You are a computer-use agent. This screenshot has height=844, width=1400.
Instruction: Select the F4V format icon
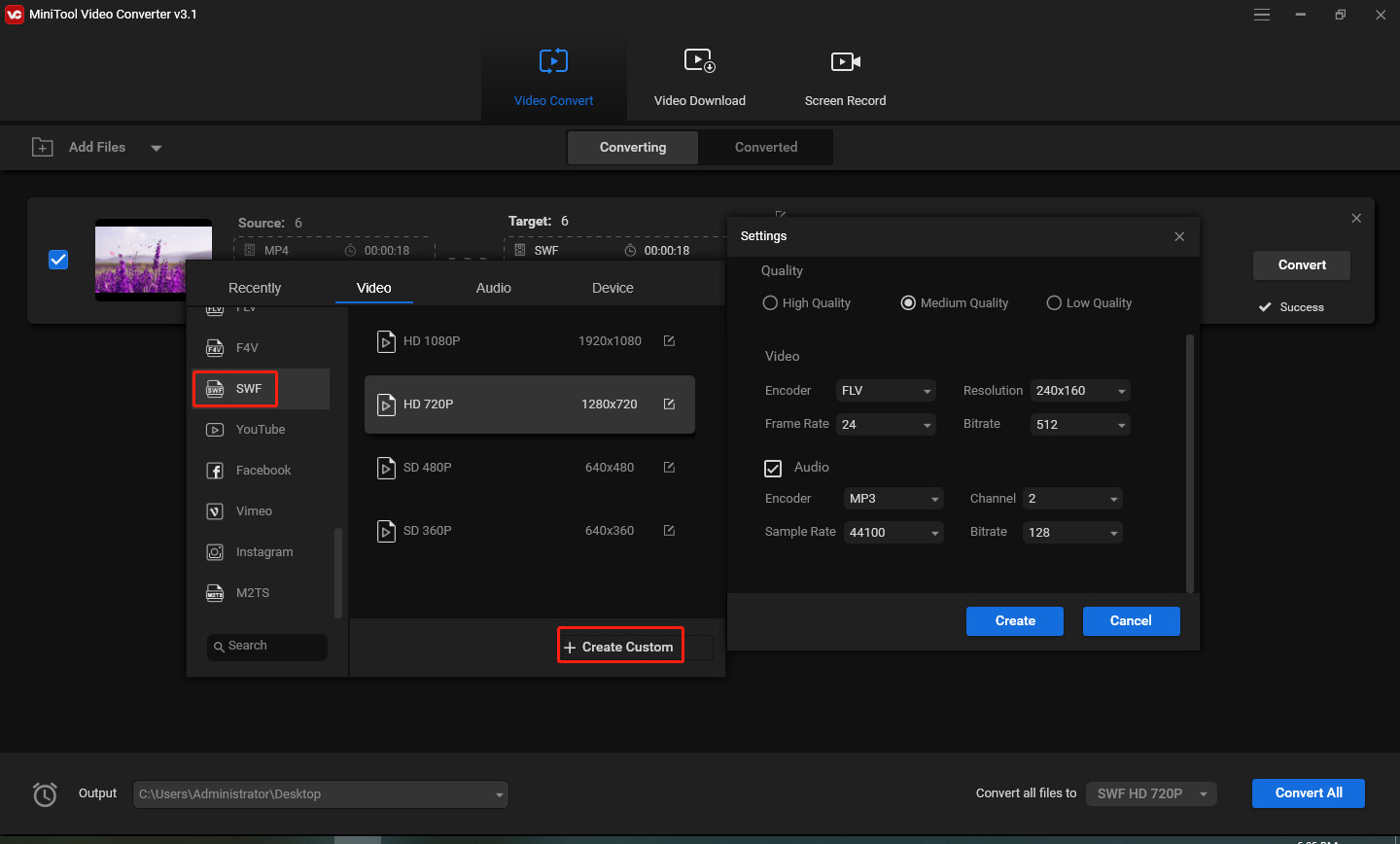click(x=215, y=348)
